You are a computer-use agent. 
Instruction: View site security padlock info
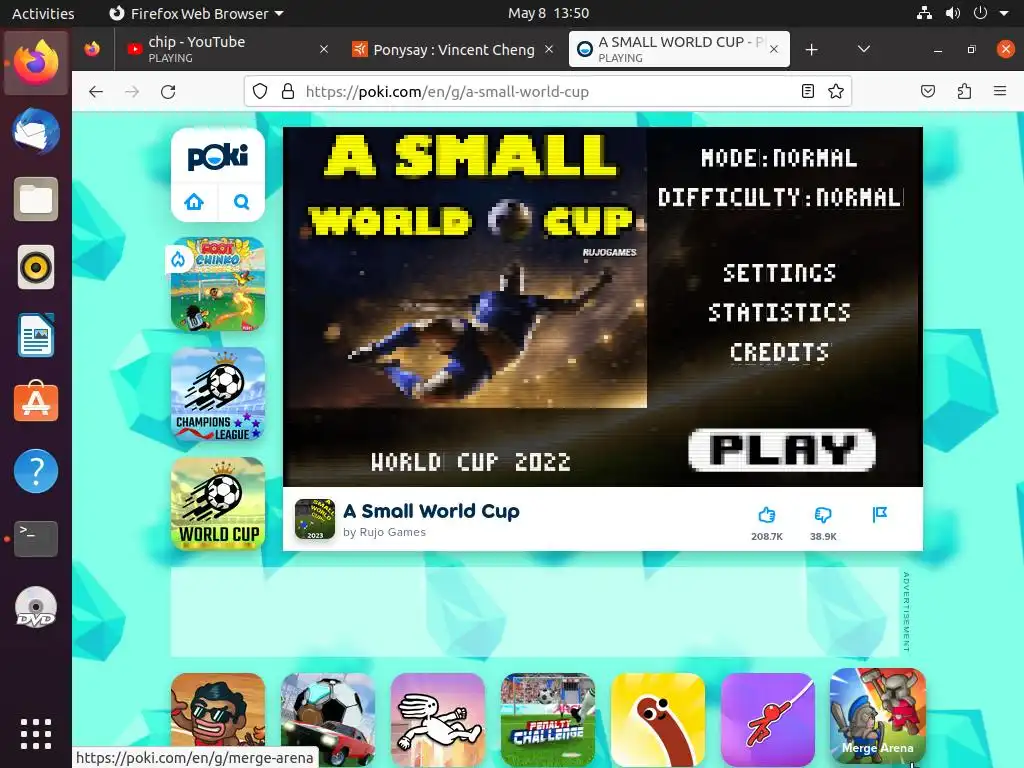point(287,91)
